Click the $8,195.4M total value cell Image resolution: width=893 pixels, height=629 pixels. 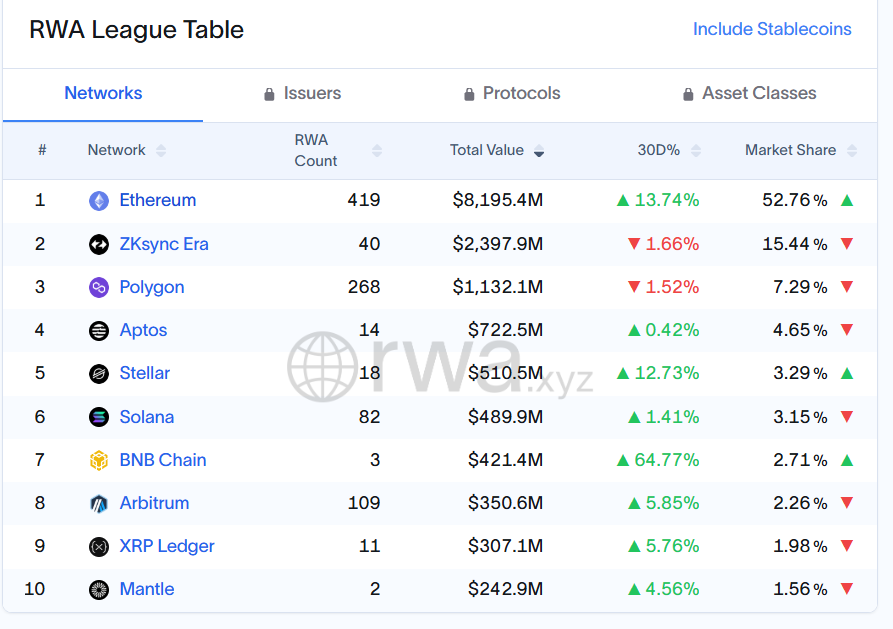coord(498,200)
